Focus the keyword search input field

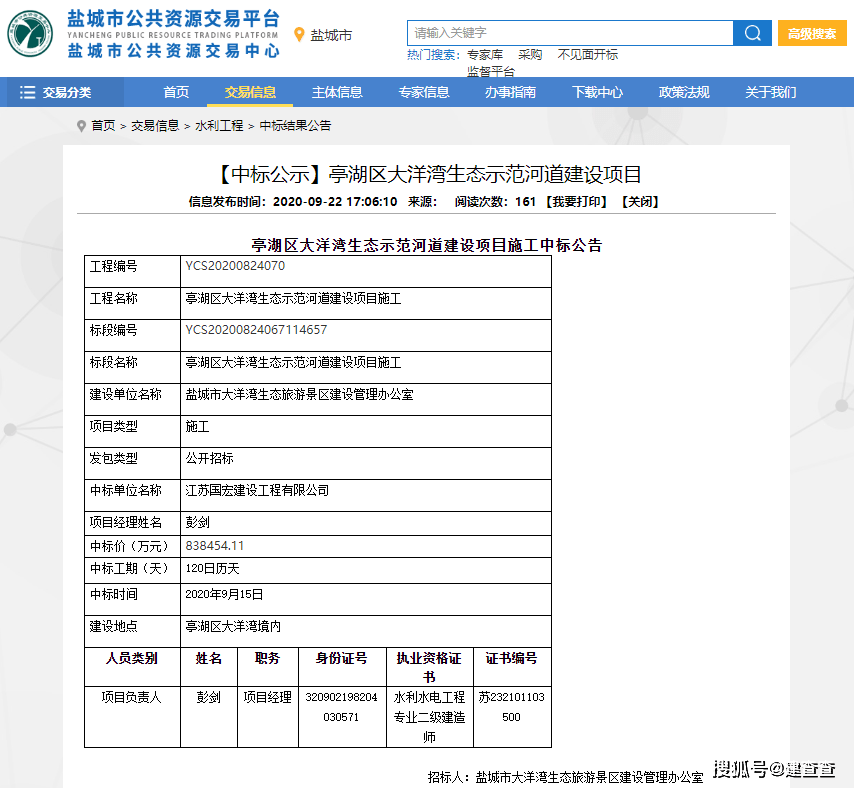coord(570,33)
